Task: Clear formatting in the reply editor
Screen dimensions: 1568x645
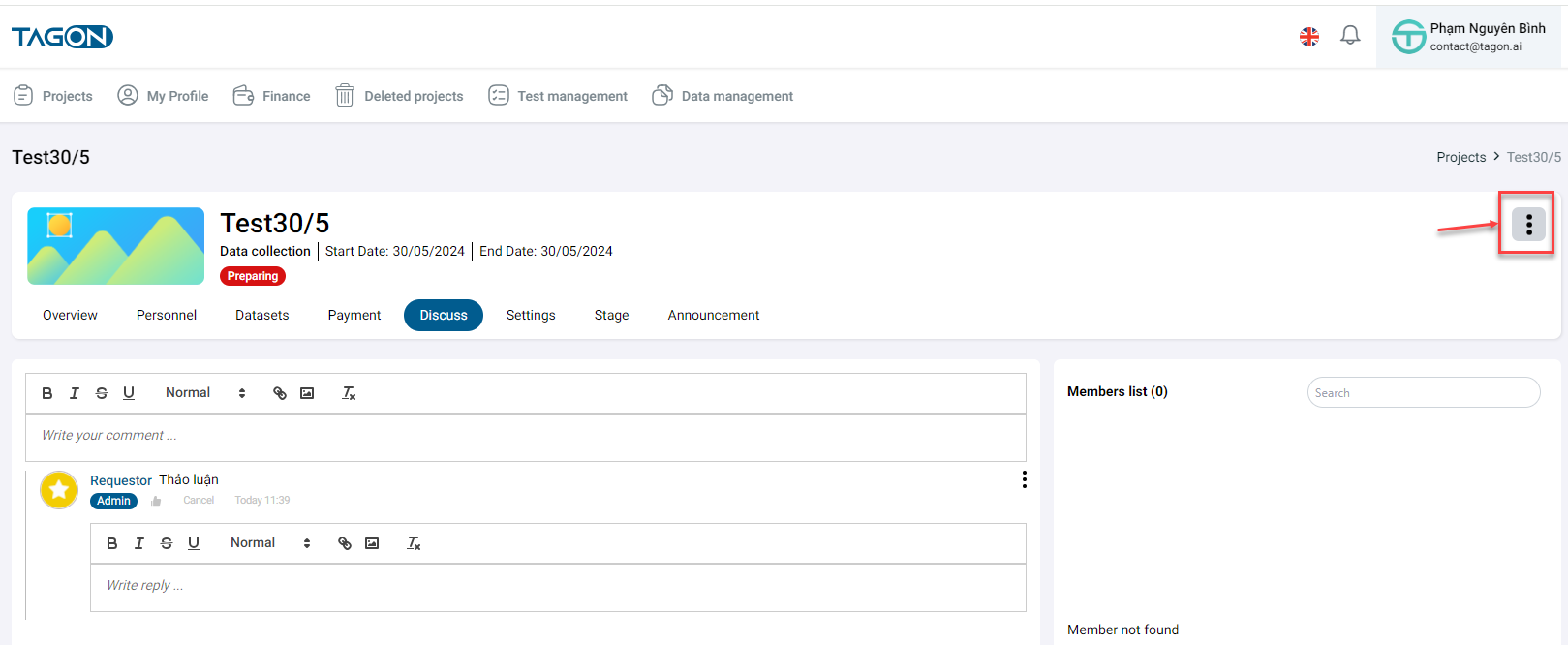Action: click(x=414, y=543)
